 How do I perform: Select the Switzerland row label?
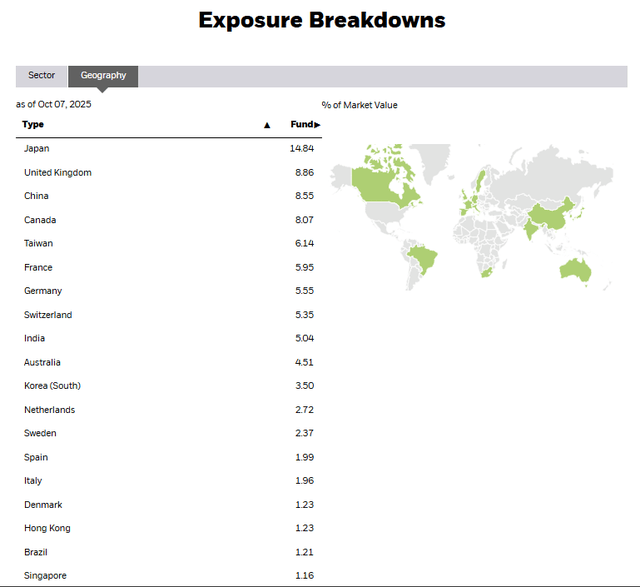(x=48, y=315)
